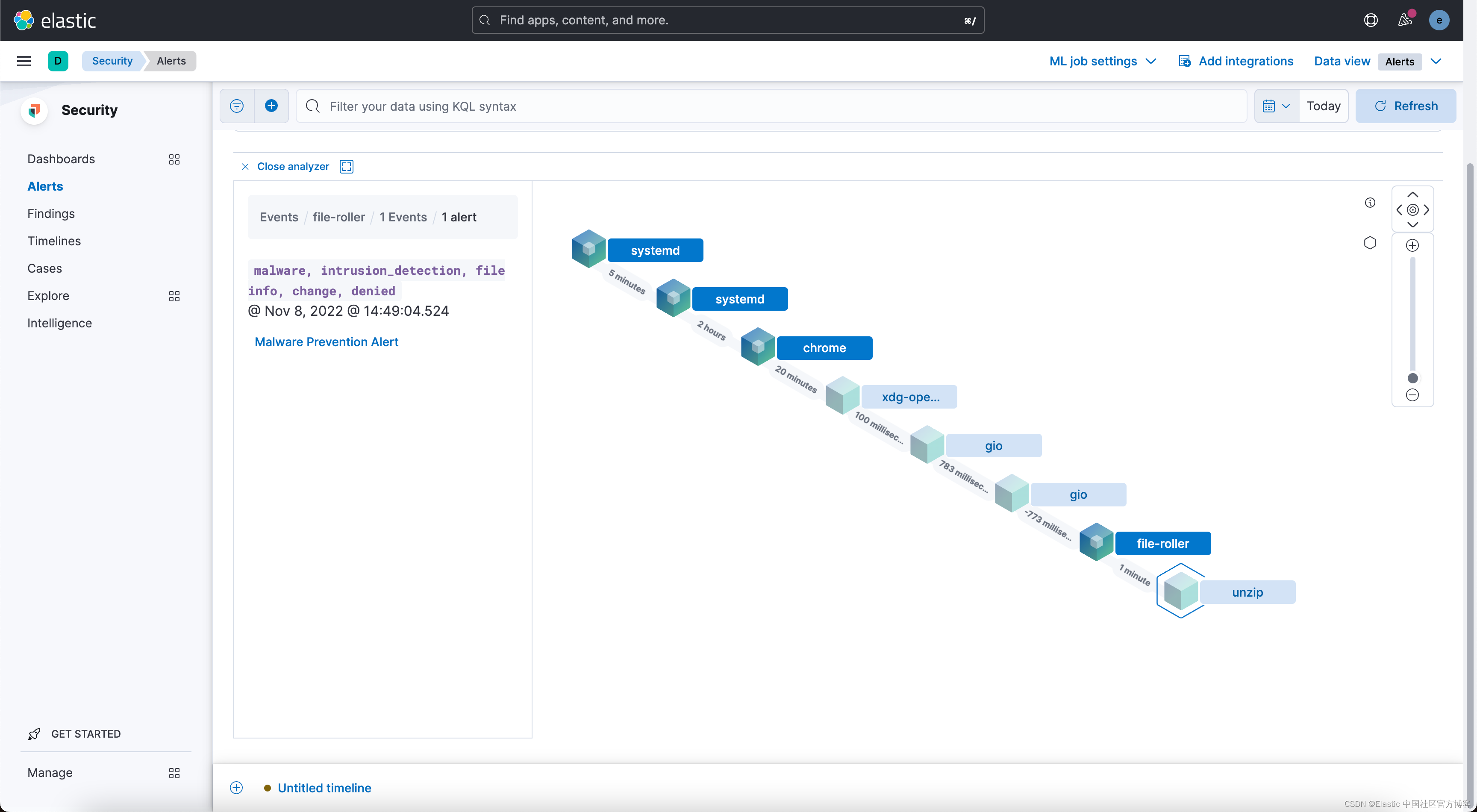This screenshot has height=812, width=1477.
Task: Open Manage in the sidebar
Action: tap(50, 773)
